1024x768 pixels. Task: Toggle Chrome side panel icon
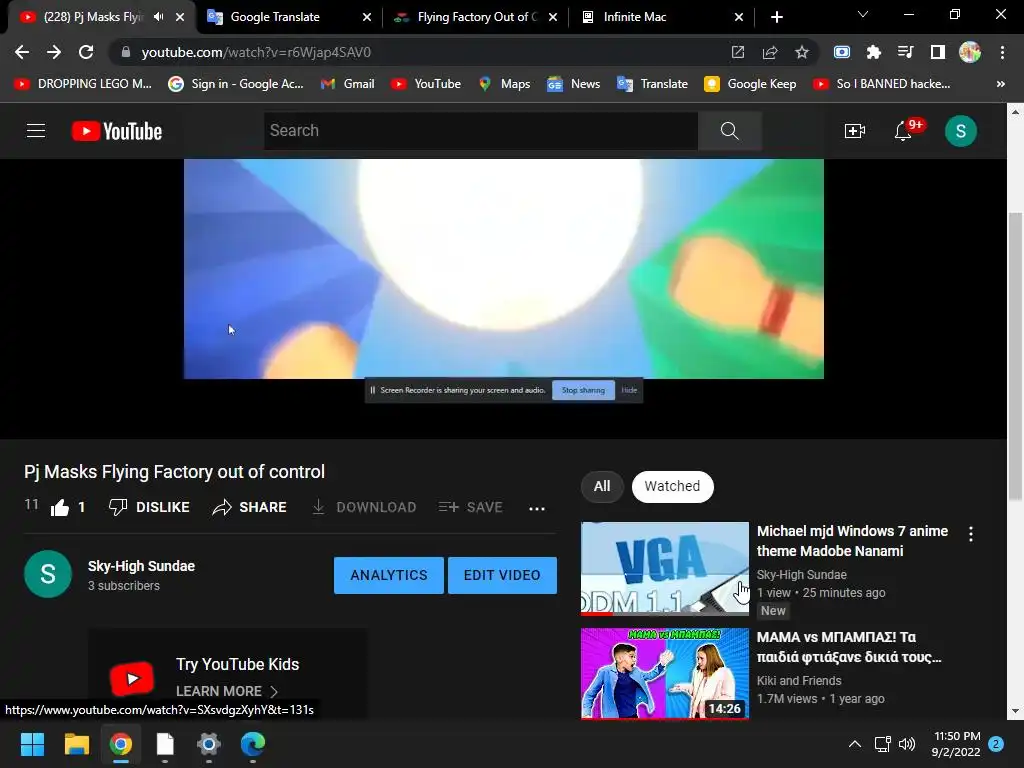click(x=938, y=52)
